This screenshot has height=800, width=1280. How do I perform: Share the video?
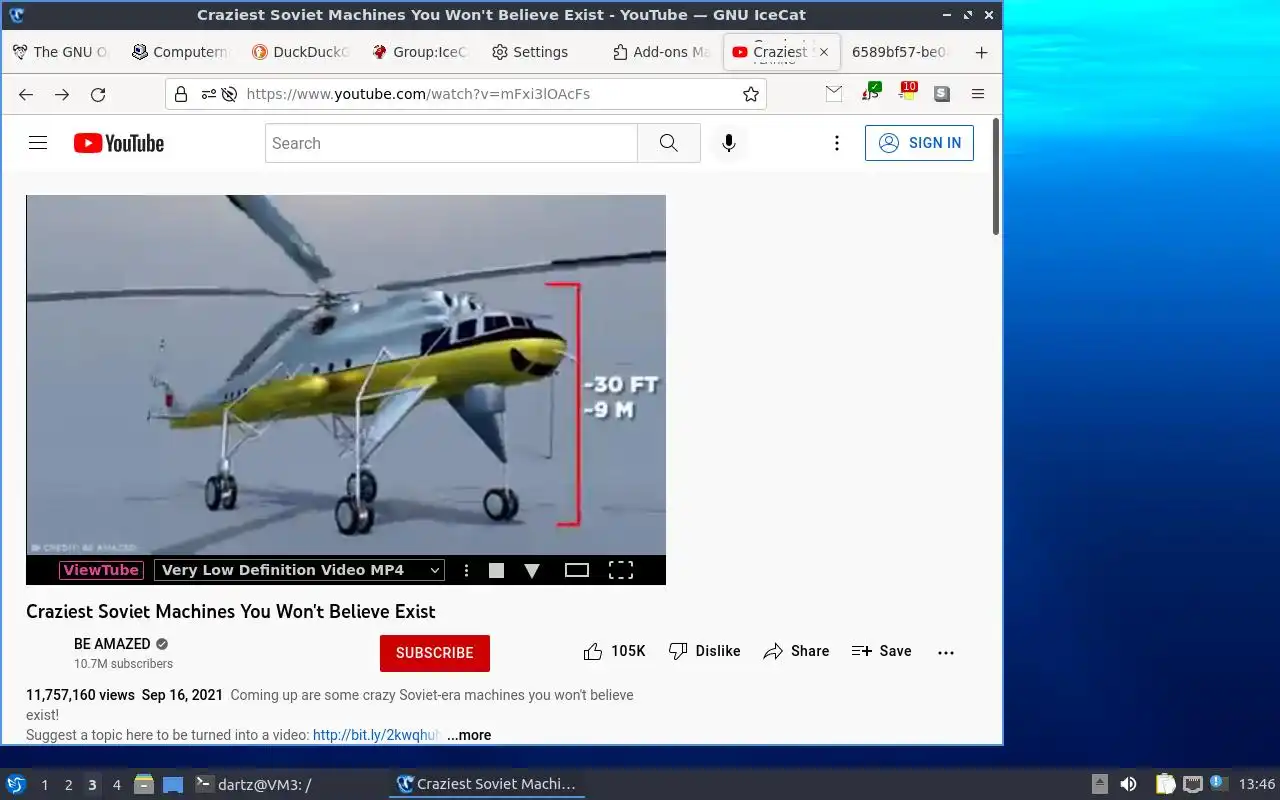796,651
